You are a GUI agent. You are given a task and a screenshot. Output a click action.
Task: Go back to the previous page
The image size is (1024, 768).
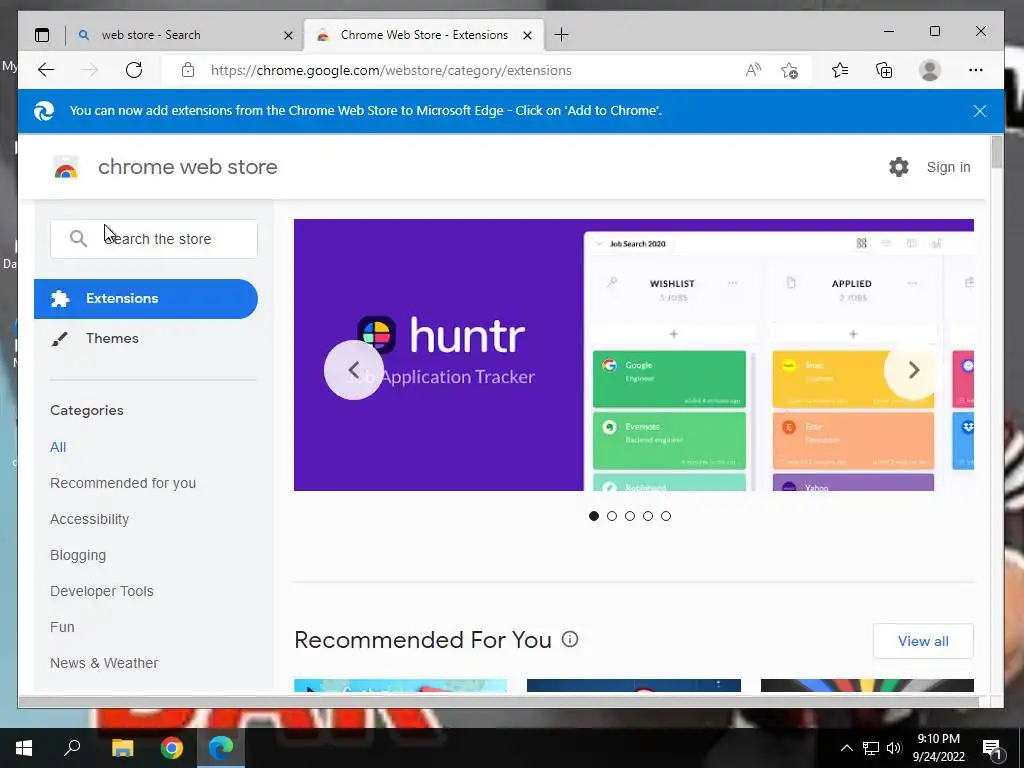46,70
